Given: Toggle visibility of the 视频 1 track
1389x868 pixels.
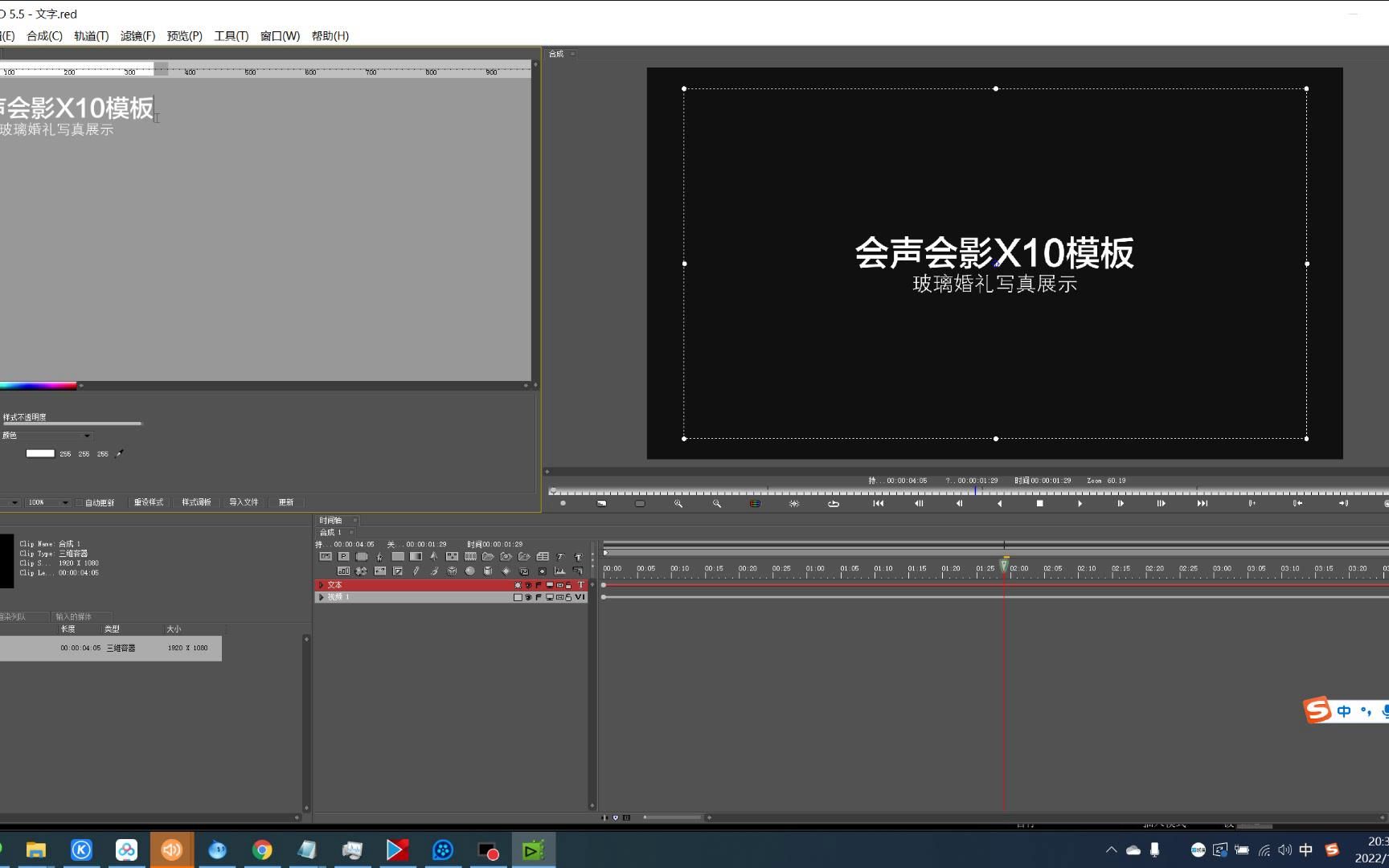Looking at the screenshot, I should click(x=528, y=598).
